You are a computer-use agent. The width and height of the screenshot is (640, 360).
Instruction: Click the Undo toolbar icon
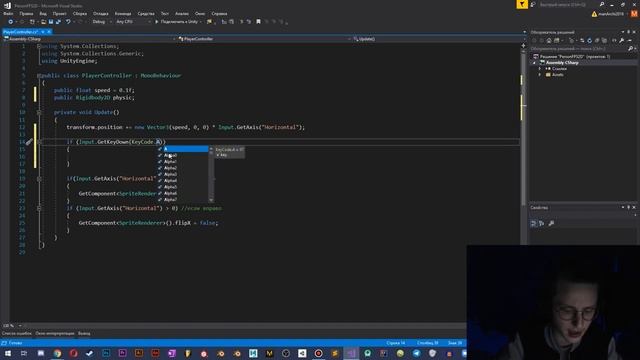[x=68, y=22]
